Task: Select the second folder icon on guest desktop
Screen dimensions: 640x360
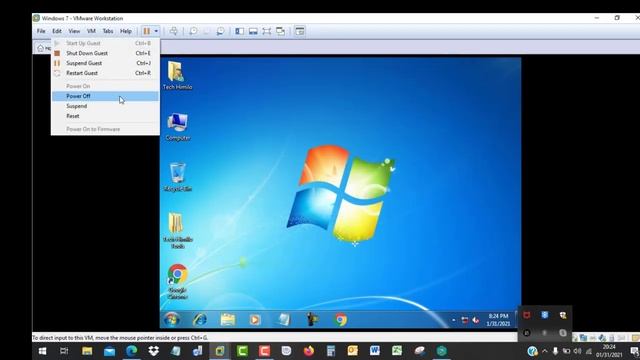Action: (178, 230)
